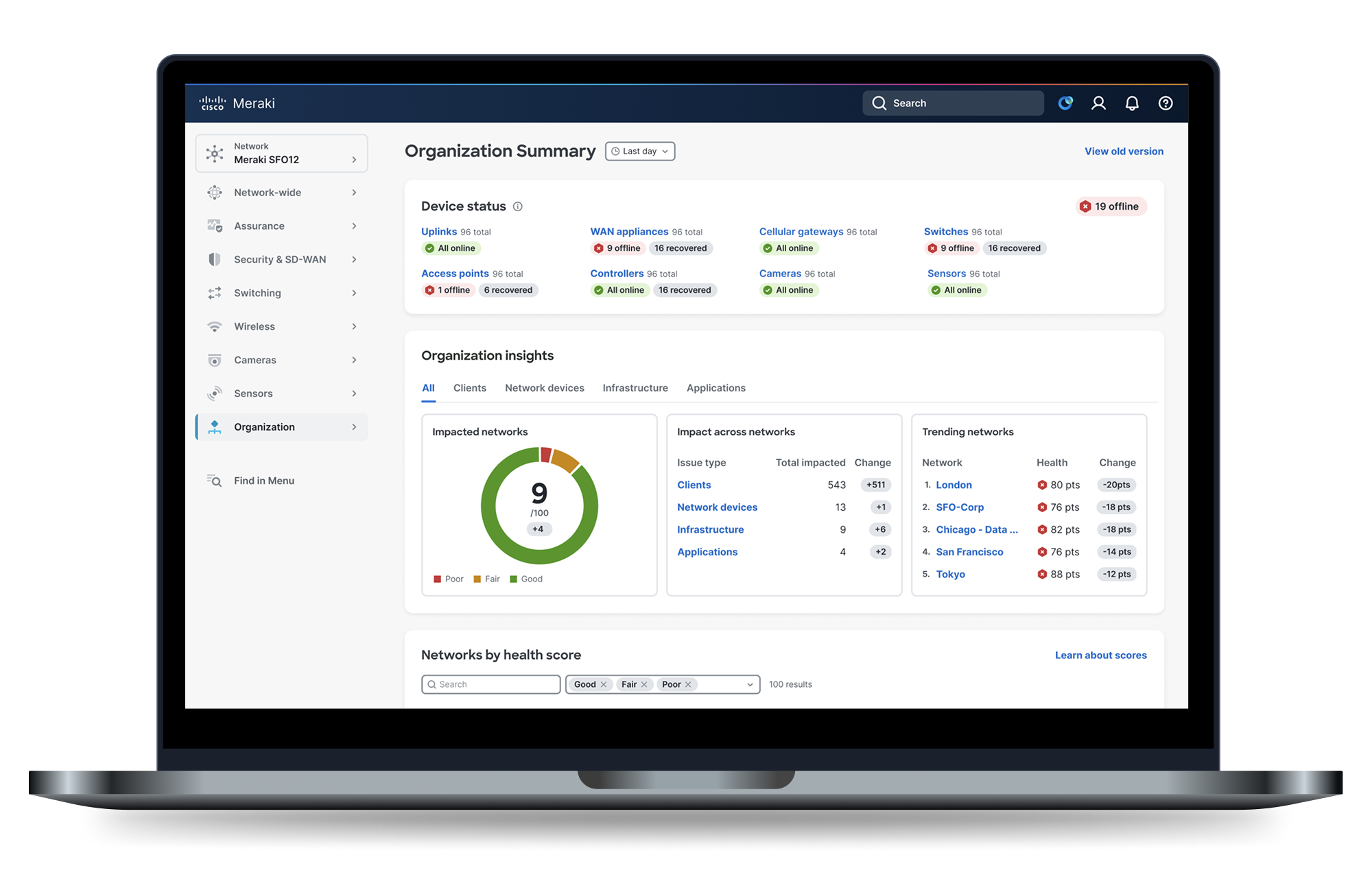Click the View old version link

click(1124, 152)
